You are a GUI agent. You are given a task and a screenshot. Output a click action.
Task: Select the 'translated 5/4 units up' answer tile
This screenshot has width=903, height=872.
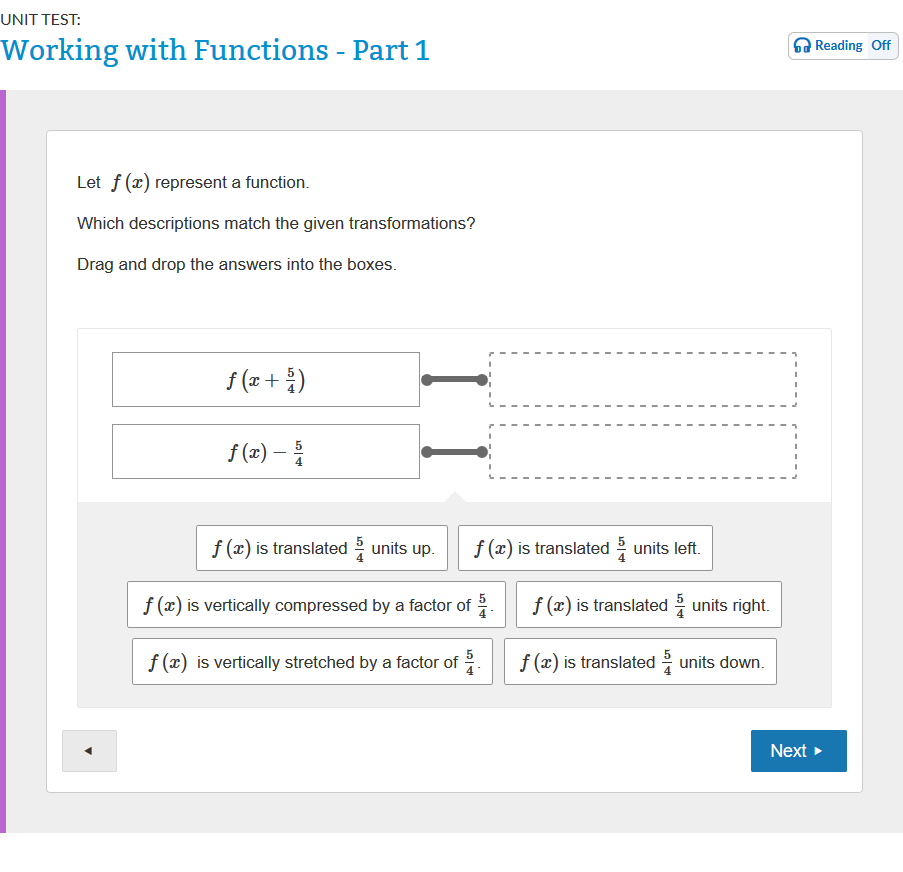[x=322, y=548]
